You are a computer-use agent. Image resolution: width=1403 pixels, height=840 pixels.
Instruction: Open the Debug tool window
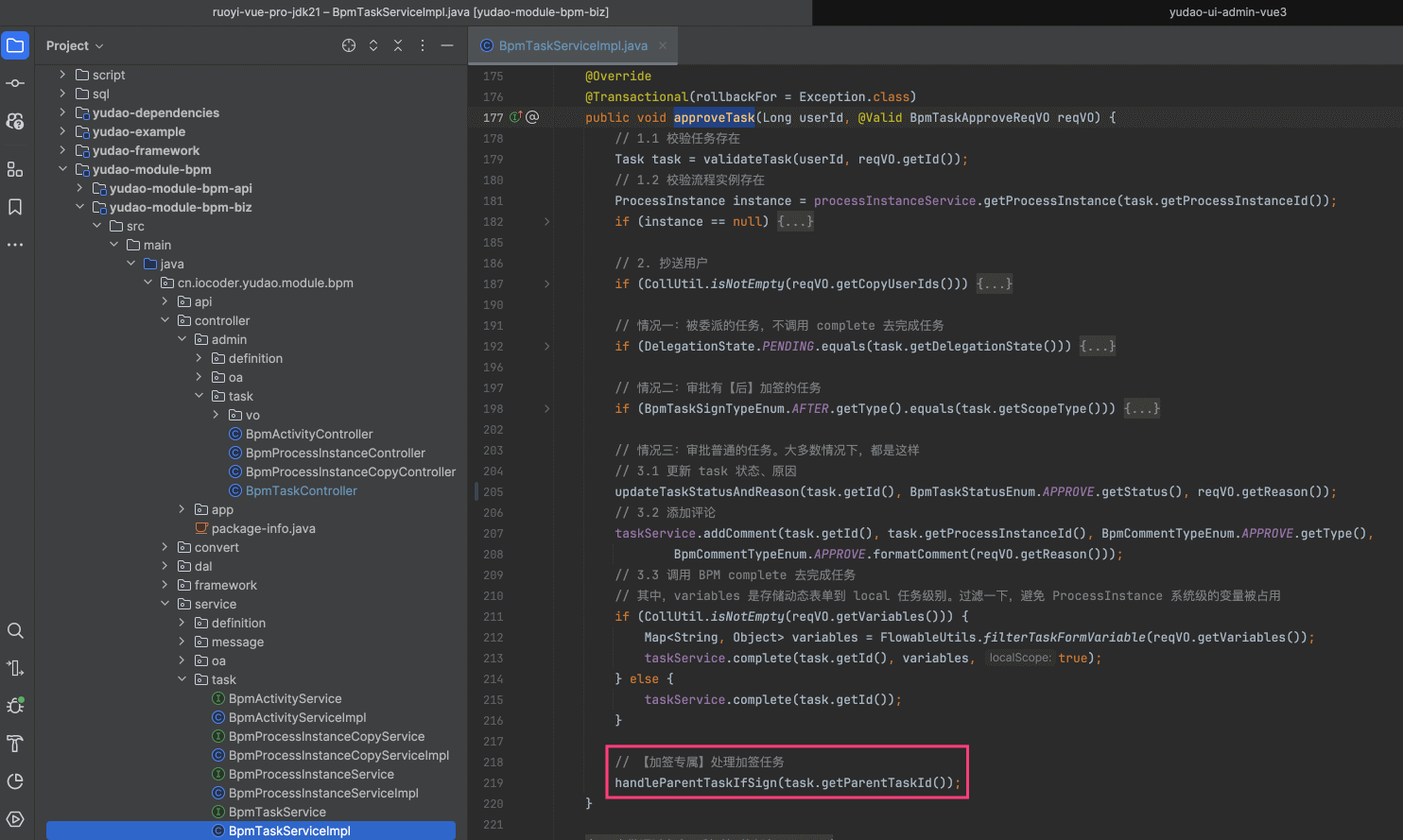[x=15, y=706]
